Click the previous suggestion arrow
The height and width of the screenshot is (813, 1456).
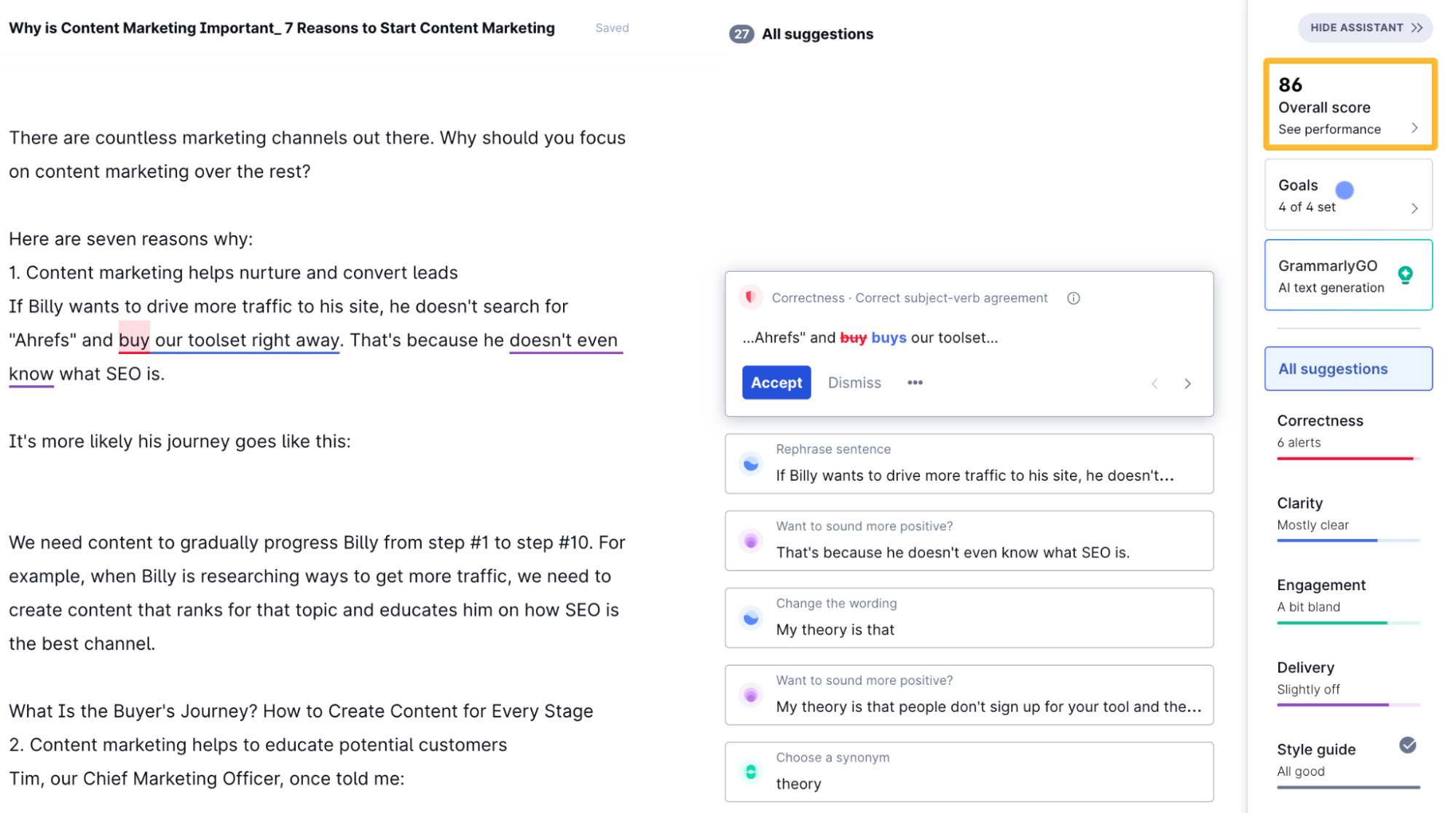[x=1155, y=383]
